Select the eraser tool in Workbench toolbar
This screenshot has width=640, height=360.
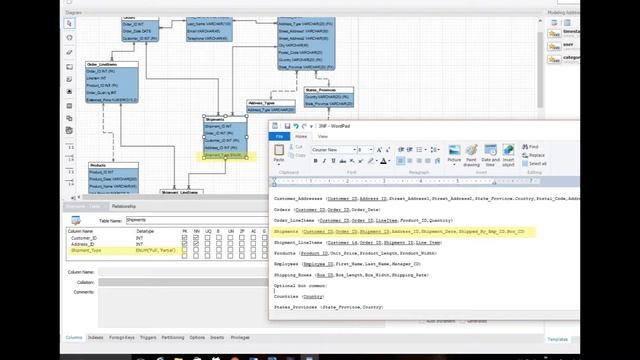click(69, 52)
